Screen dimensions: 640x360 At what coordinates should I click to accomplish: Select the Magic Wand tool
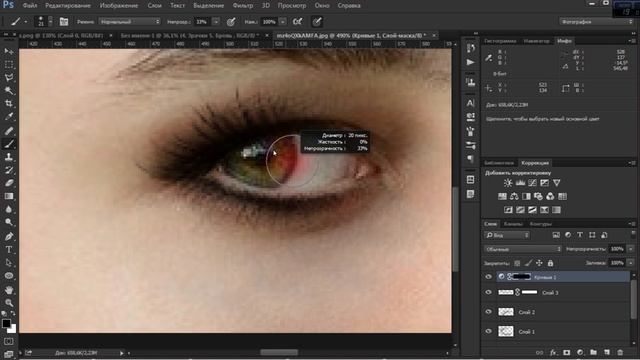(9, 91)
